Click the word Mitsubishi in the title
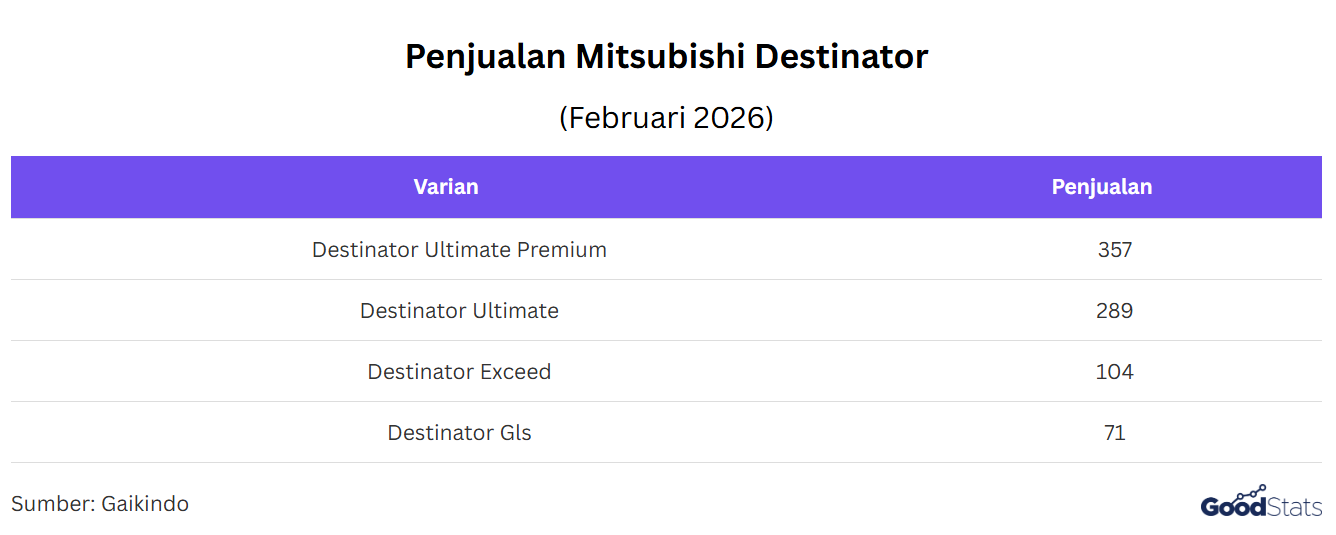Screen dimensions: 1336x535 (x=660, y=56)
